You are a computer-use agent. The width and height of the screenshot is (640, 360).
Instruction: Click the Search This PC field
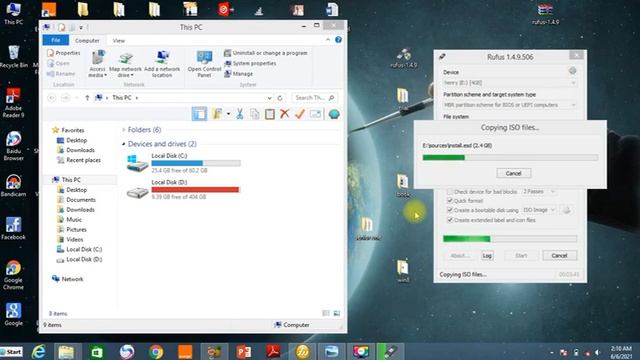tap(314, 98)
